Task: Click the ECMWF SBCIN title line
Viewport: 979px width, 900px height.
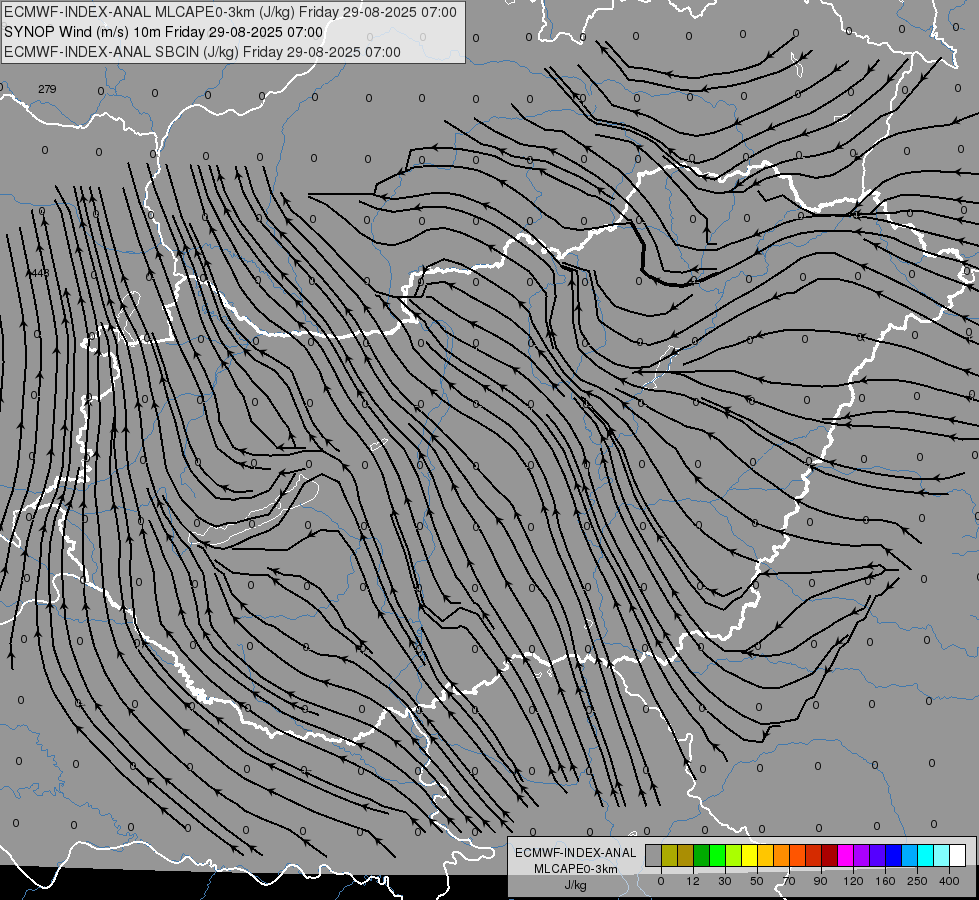Action: (x=202, y=52)
